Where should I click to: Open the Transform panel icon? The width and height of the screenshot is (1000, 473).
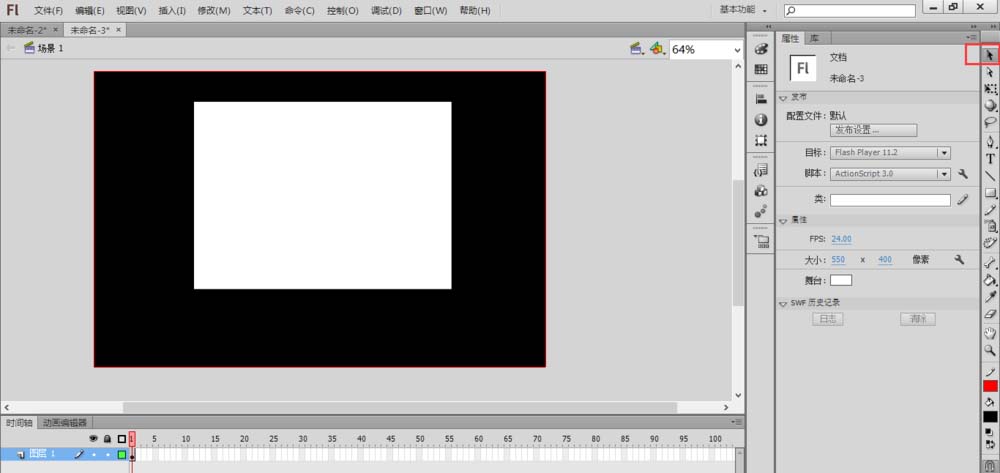761,140
